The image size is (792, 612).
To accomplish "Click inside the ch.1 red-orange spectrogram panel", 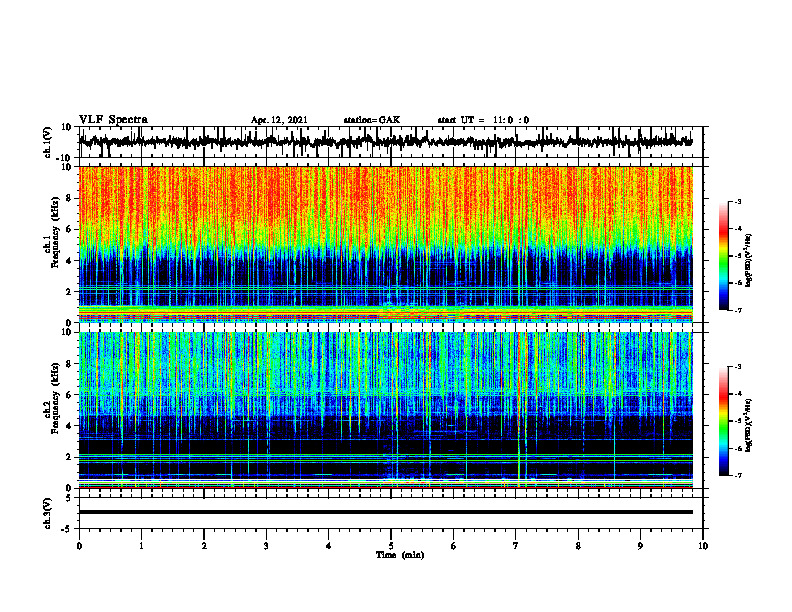I will (385, 244).
